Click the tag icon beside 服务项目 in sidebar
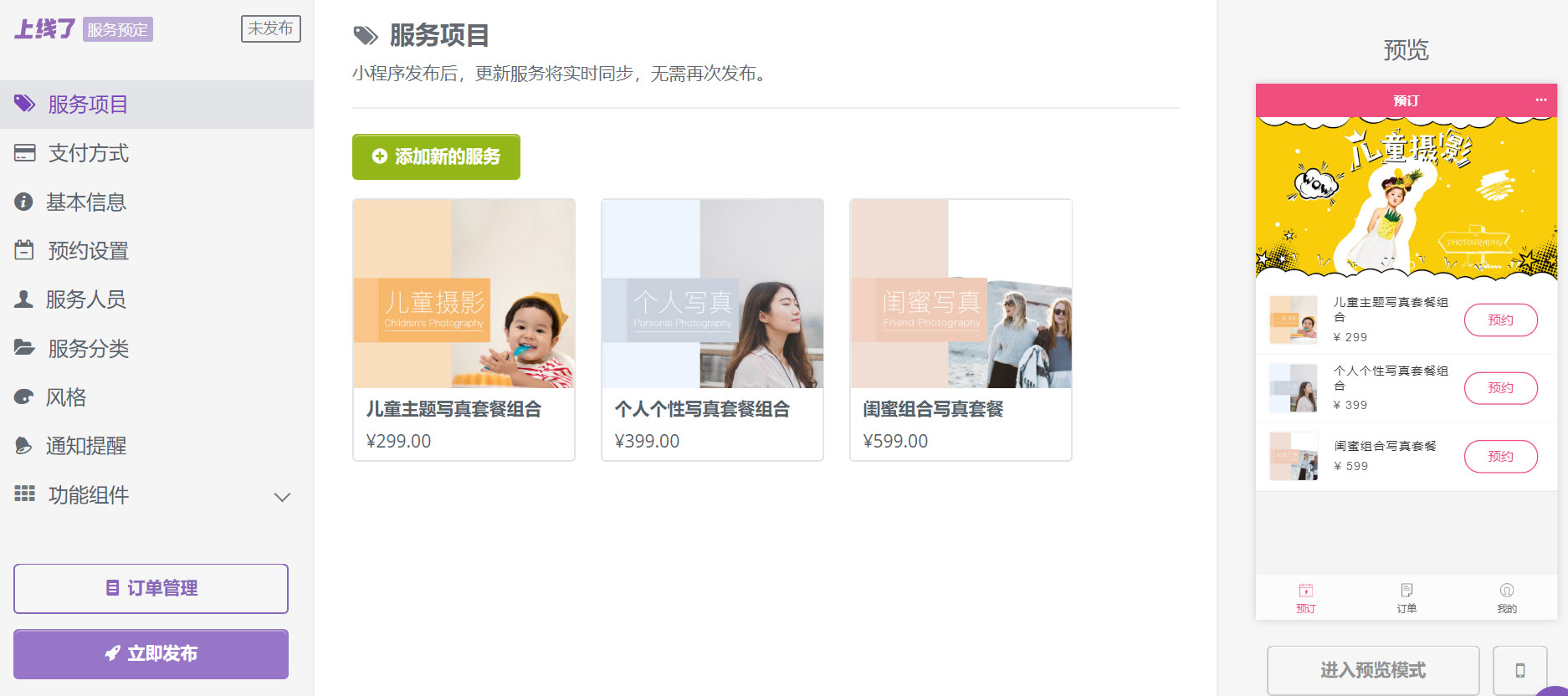The height and width of the screenshot is (696, 1568). point(24,104)
